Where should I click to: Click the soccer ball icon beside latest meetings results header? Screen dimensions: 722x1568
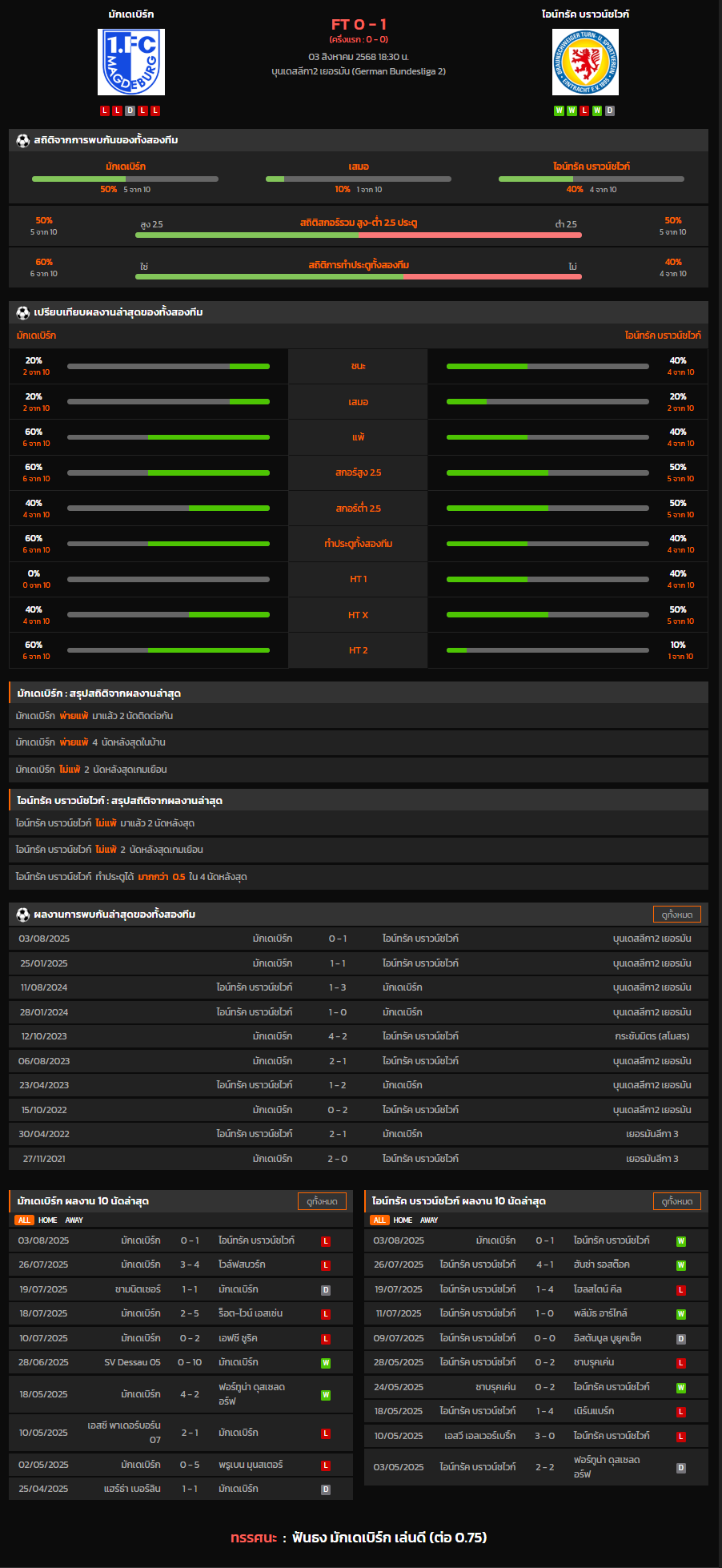click(x=23, y=915)
